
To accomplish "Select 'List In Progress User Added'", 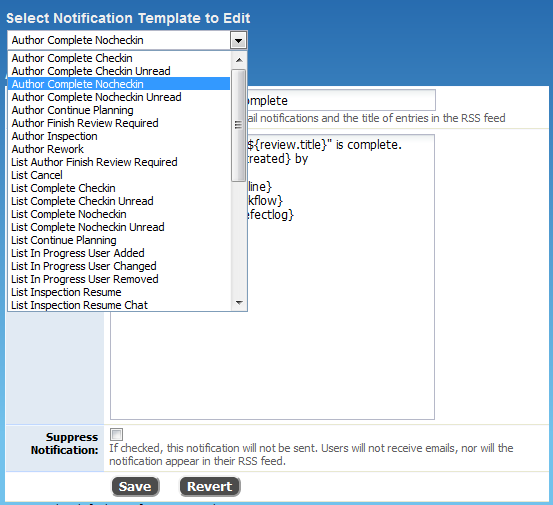I will click(x=120, y=253).
